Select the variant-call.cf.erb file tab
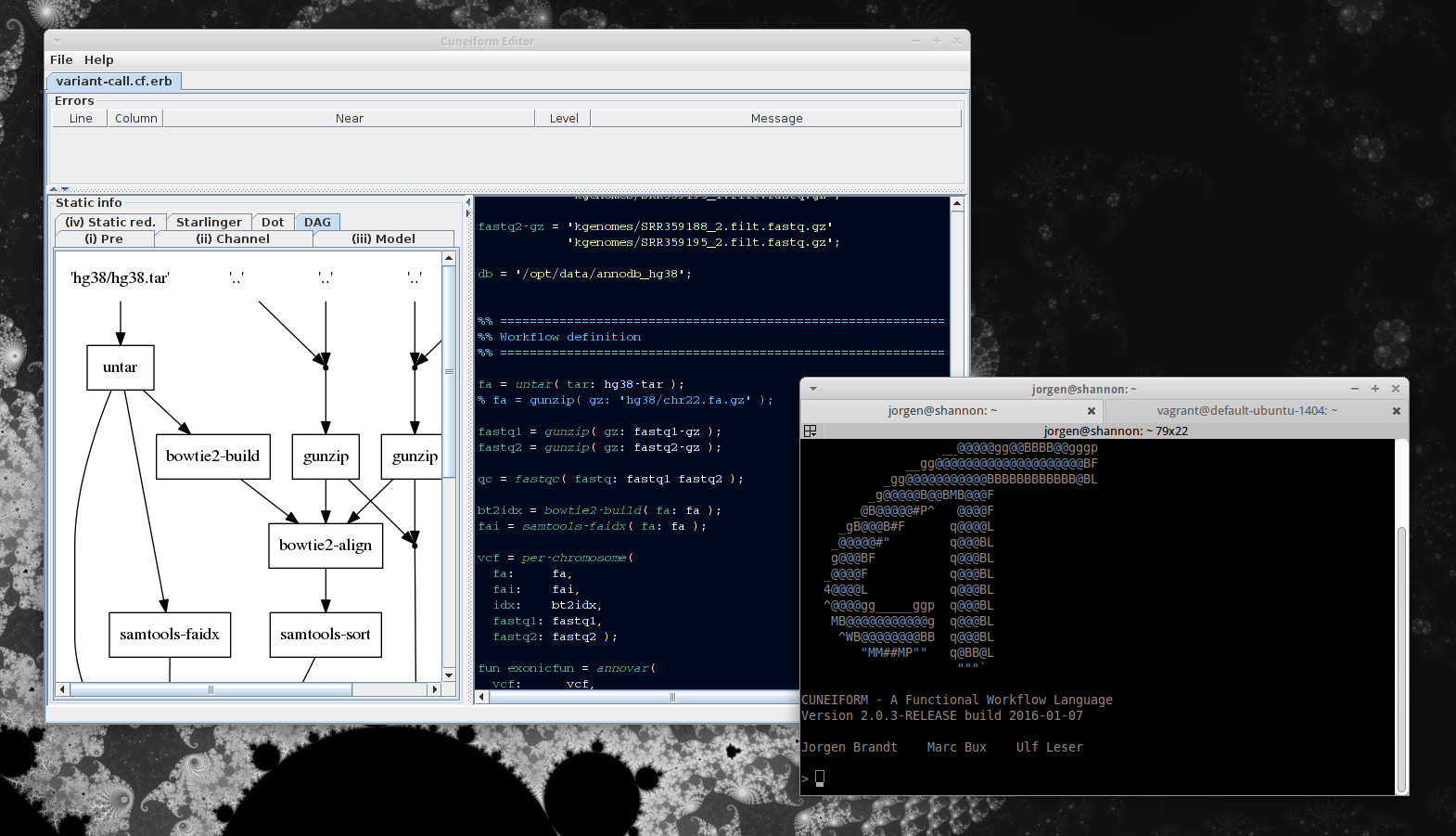This screenshot has height=836, width=1456. pos(114,81)
